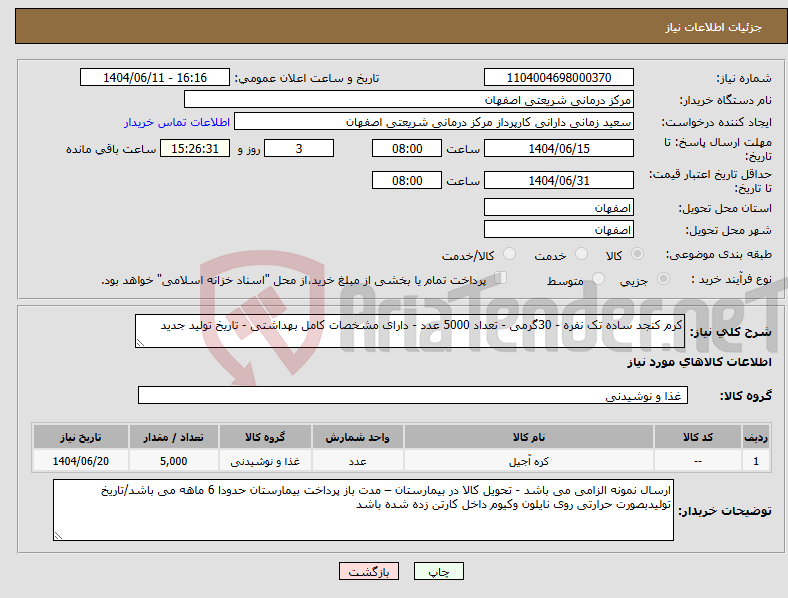
Task: Click the شماره نیاز number field
Action: click(558, 77)
